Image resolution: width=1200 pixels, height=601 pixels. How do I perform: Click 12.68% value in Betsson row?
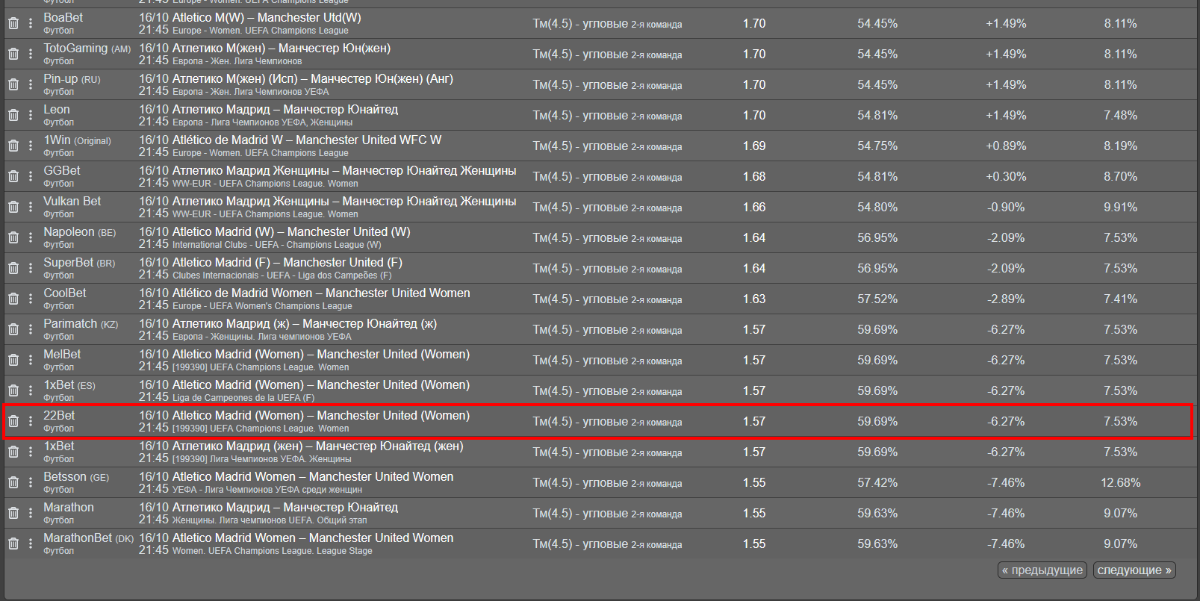pos(1120,483)
